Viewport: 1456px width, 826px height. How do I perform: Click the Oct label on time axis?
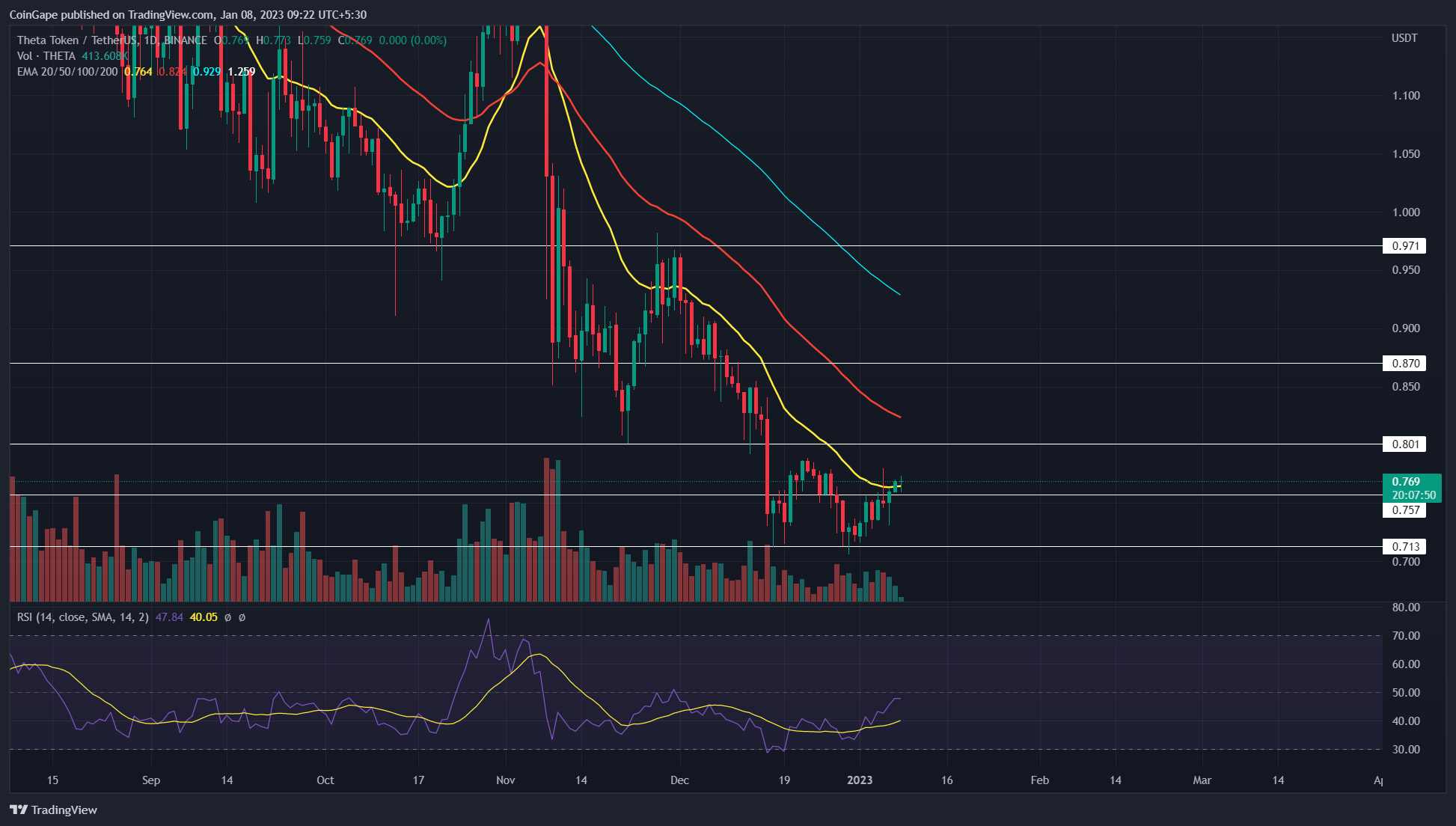click(325, 780)
